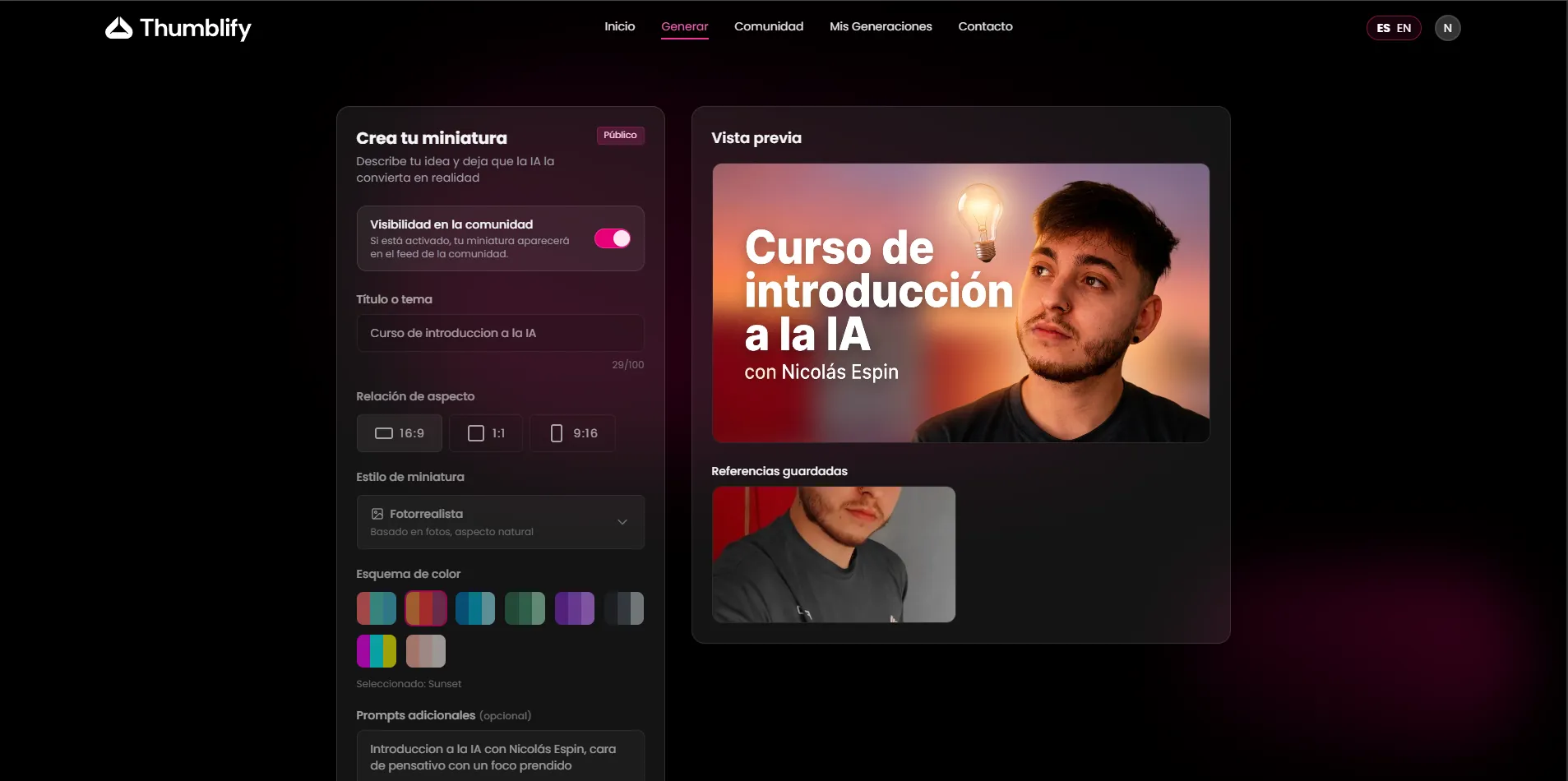Viewport: 1568px width, 781px height.
Task: Open the "N" profile avatar menu
Action: [x=1447, y=27]
